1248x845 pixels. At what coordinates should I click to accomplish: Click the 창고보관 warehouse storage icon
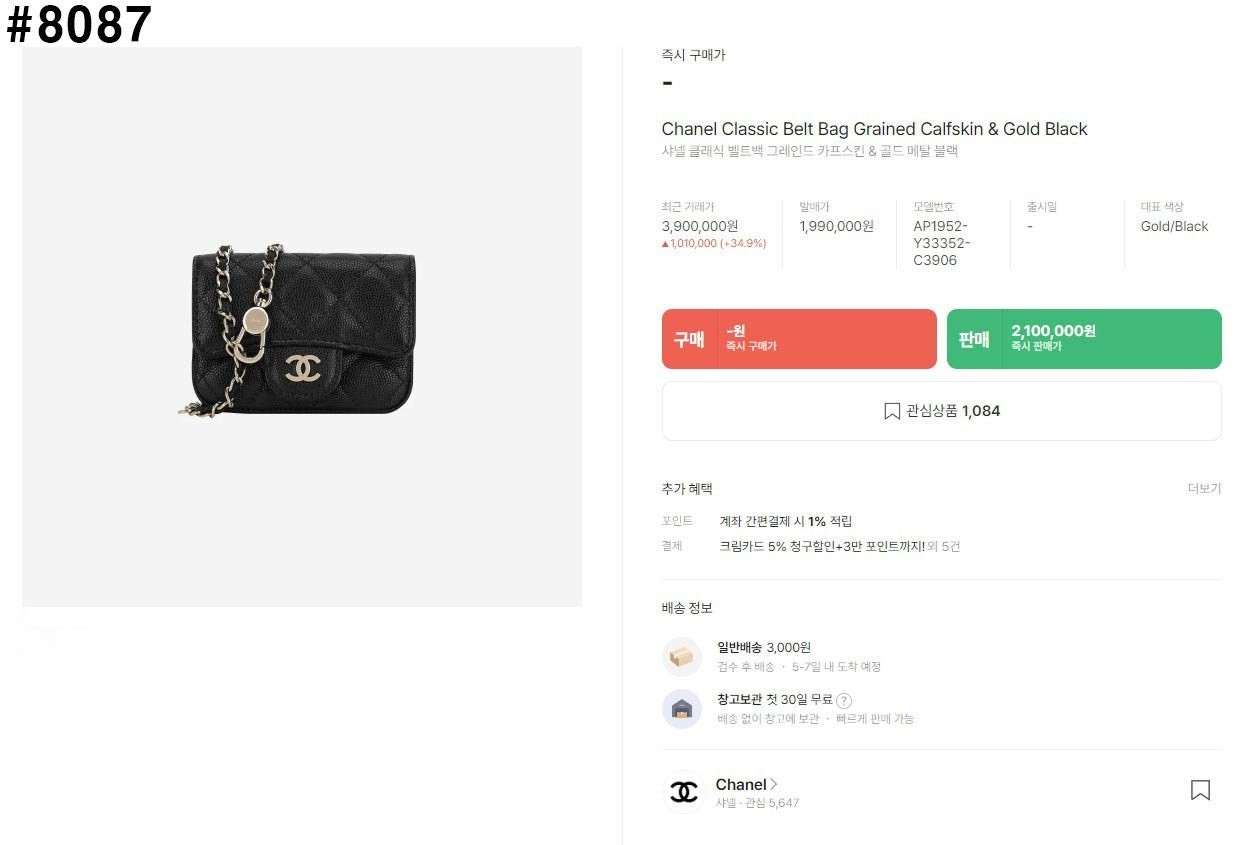point(682,709)
